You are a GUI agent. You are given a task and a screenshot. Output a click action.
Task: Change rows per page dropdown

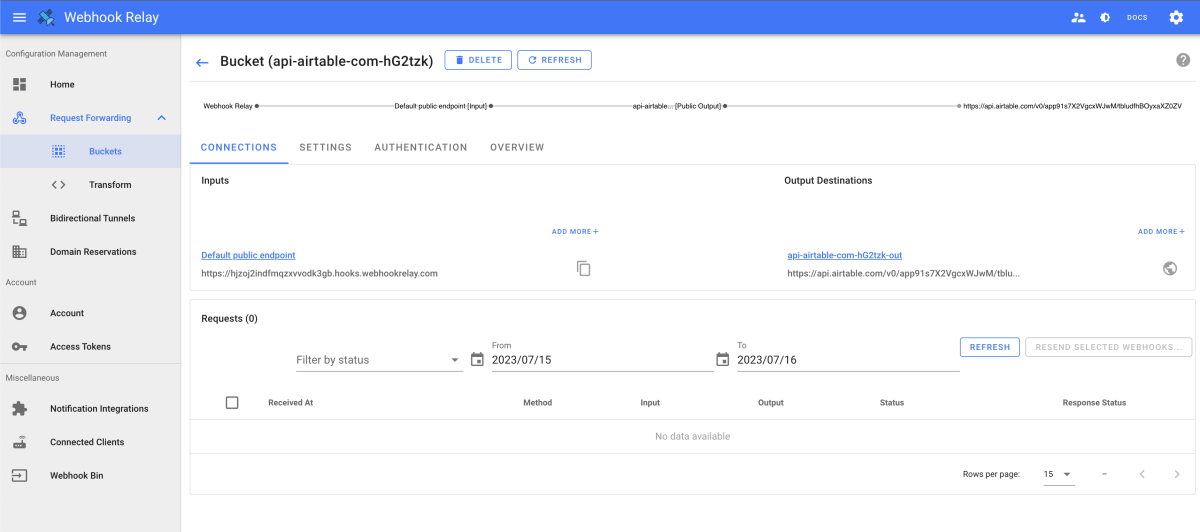[x=1058, y=474]
